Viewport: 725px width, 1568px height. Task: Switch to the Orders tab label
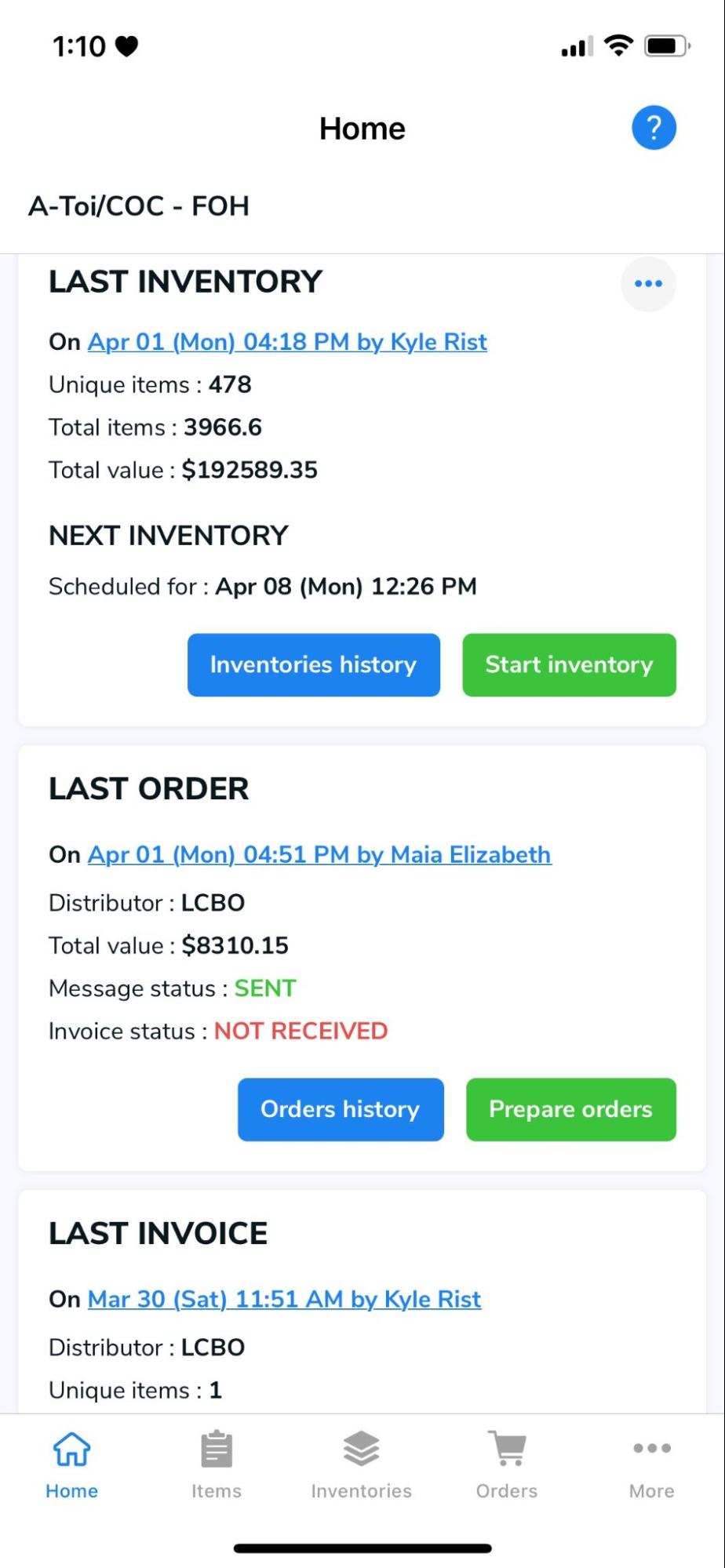click(507, 1491)
